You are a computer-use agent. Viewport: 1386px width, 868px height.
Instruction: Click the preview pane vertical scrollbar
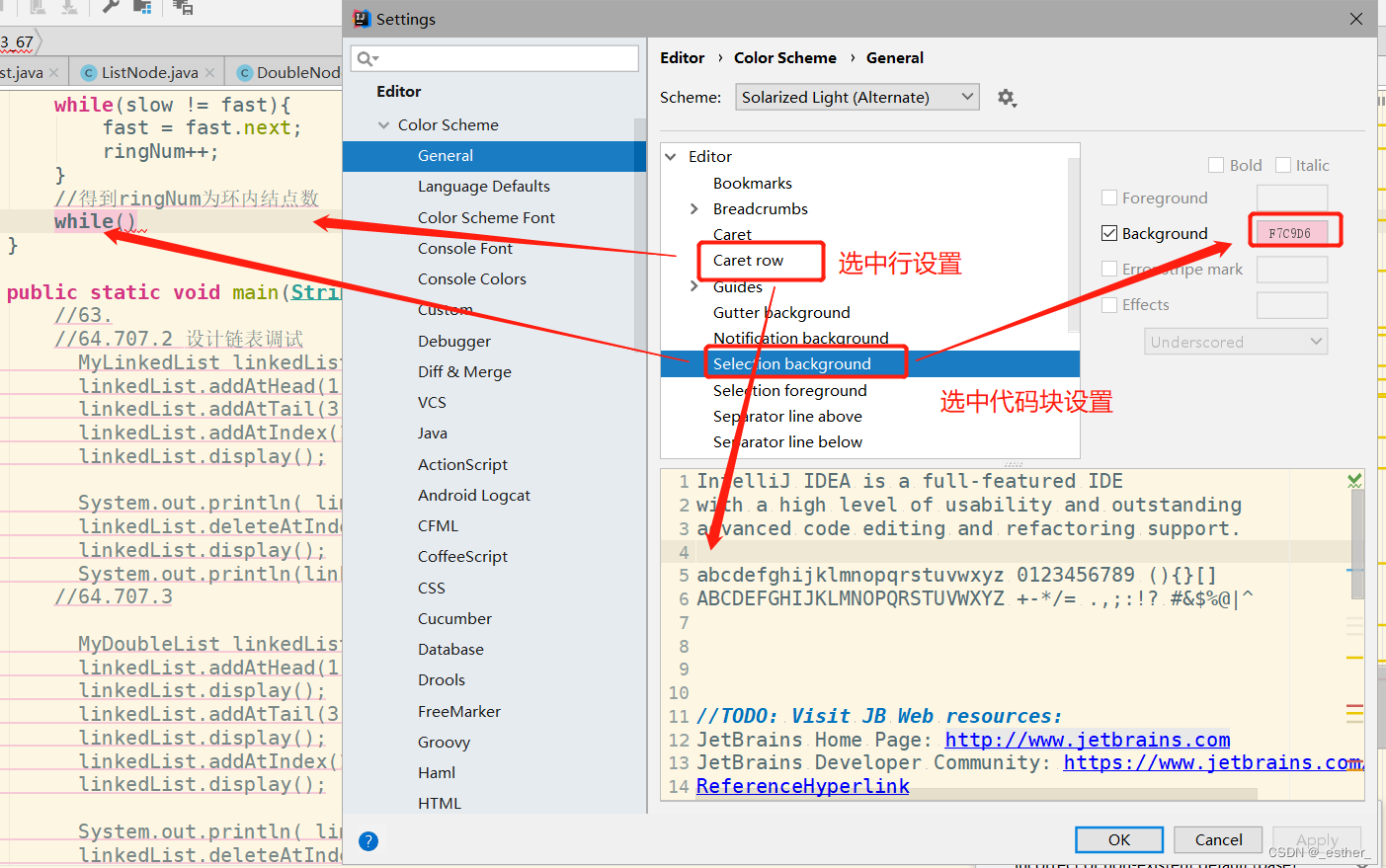[x=1357, y=543]
